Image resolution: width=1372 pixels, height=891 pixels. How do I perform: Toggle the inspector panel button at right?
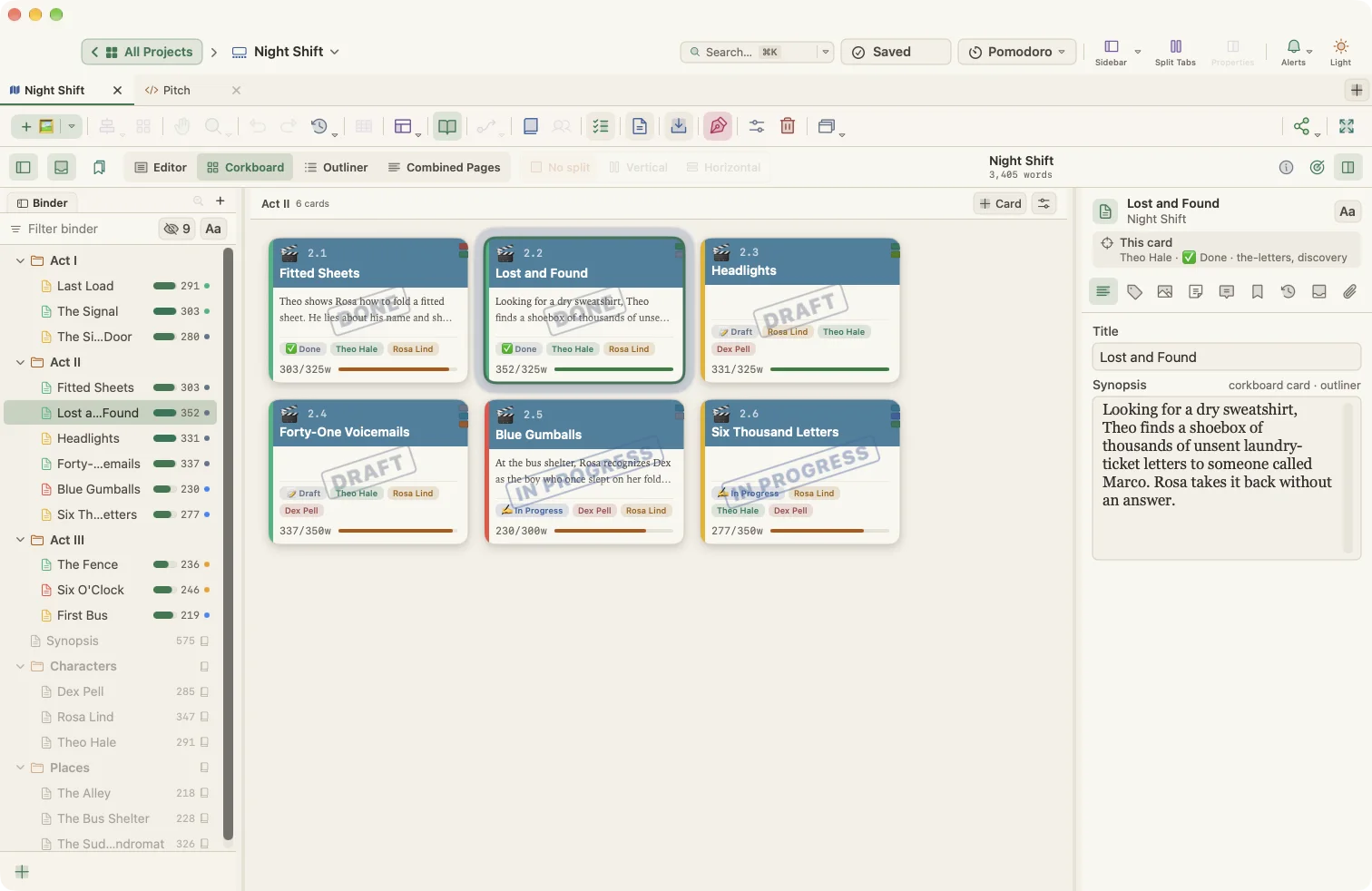[1348, 167]
